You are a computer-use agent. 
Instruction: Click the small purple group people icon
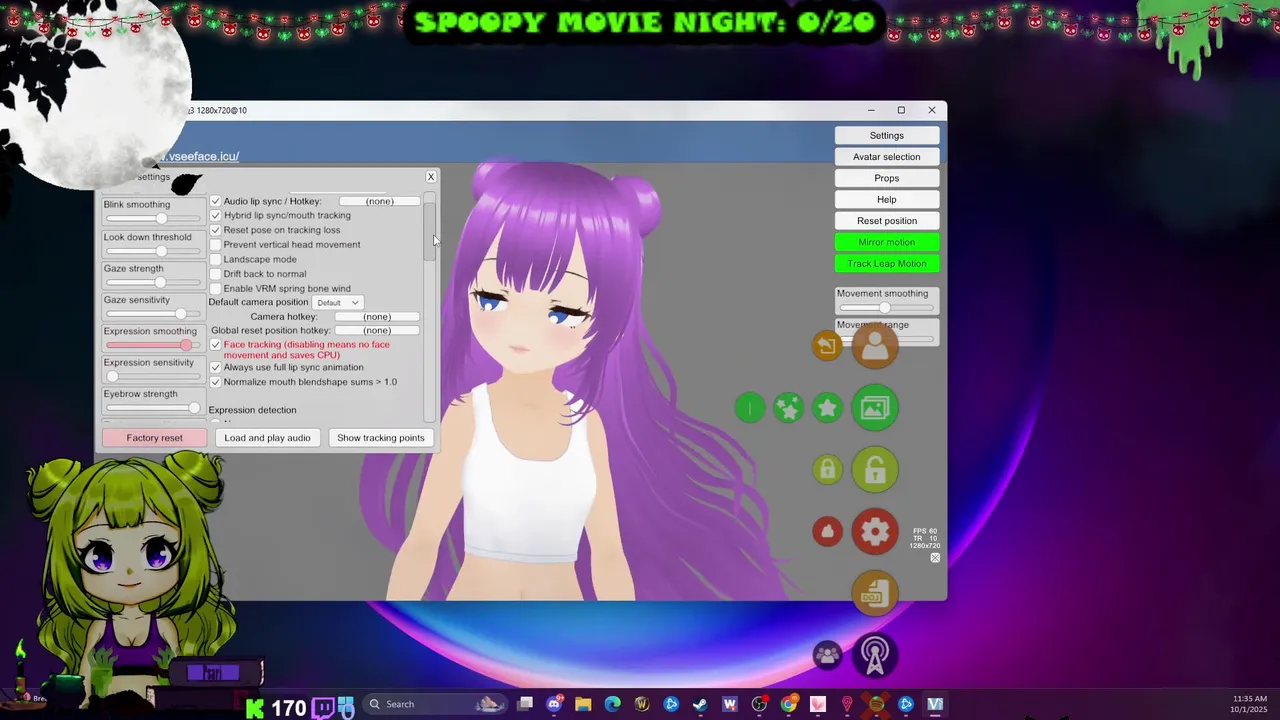827,656
